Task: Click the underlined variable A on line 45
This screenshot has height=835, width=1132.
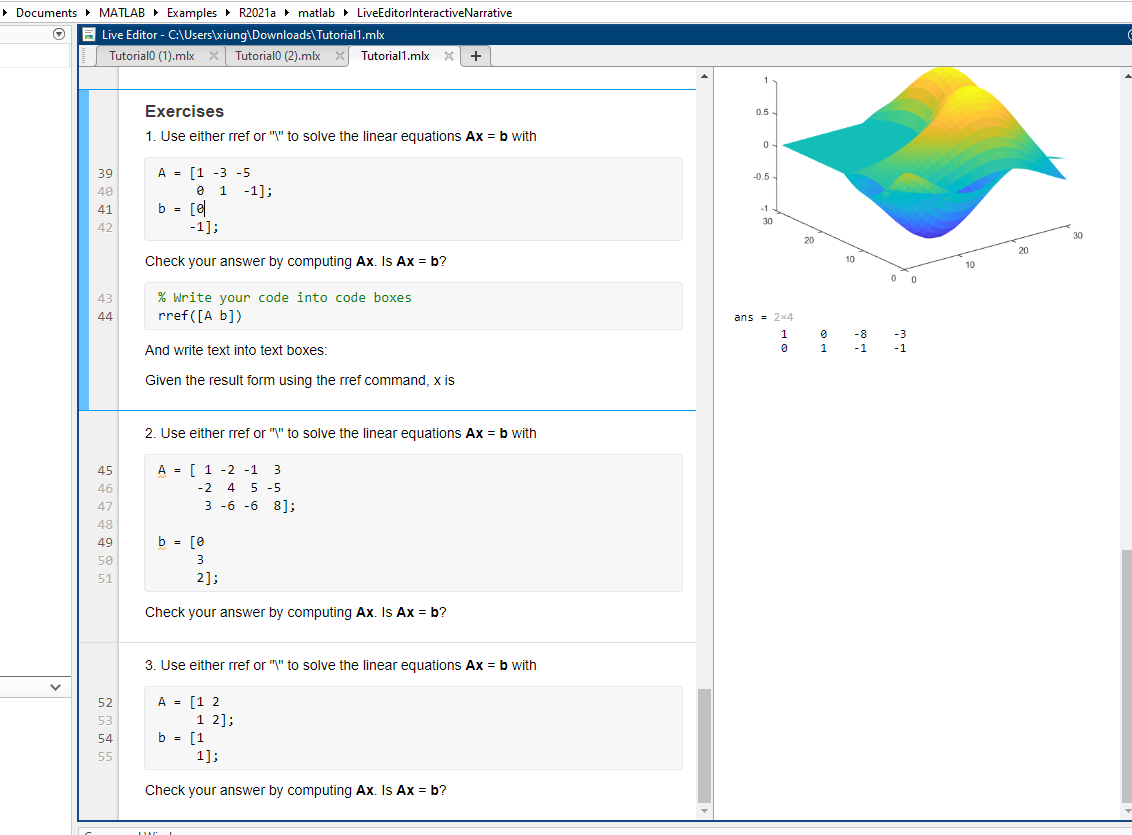Action: [x=160, y=469]
